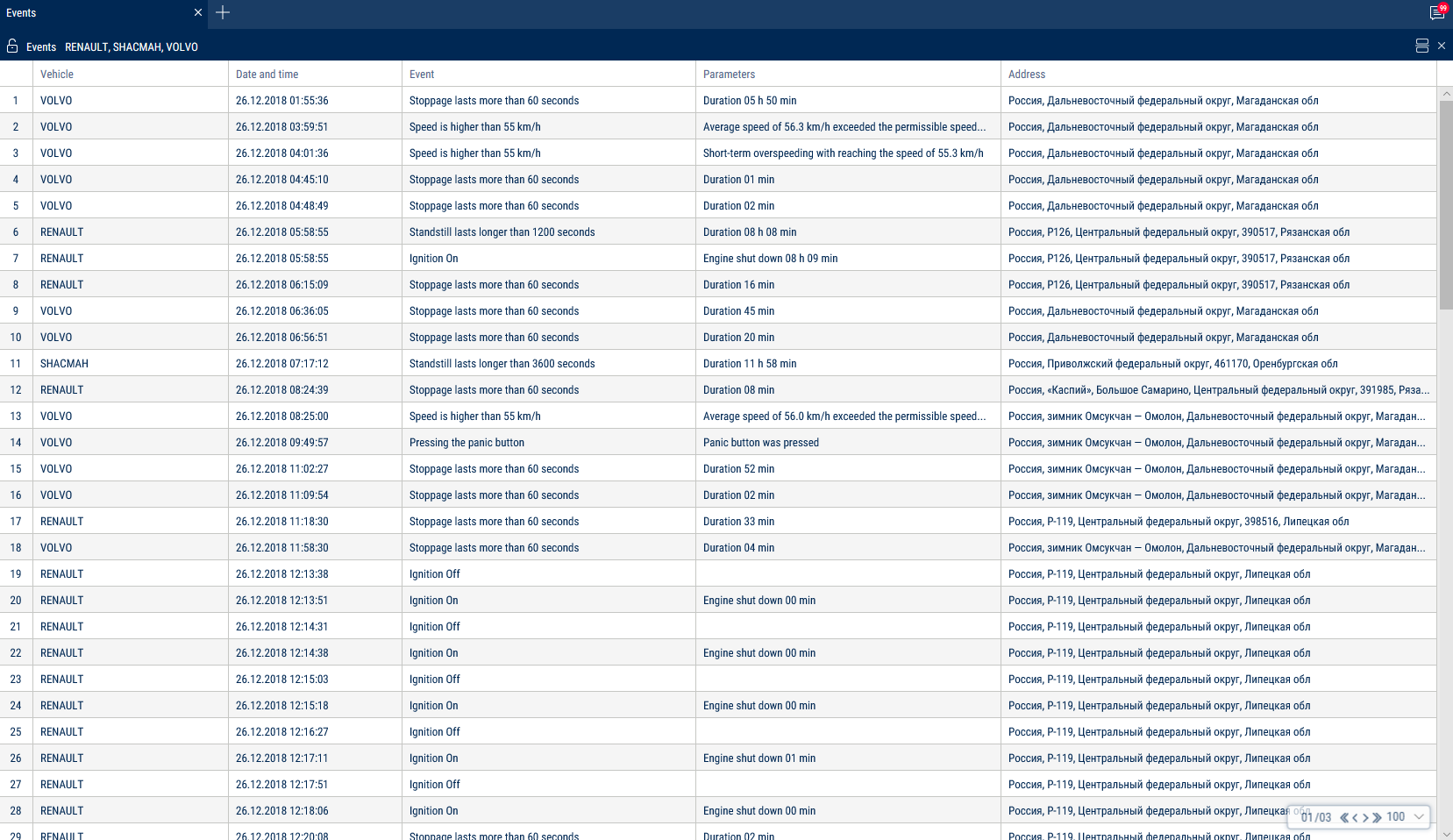Image resolution: width=1453 pixels, height=840 pixels.
Task: Add a new tab with plus icon
Action: tap(223, 12)
